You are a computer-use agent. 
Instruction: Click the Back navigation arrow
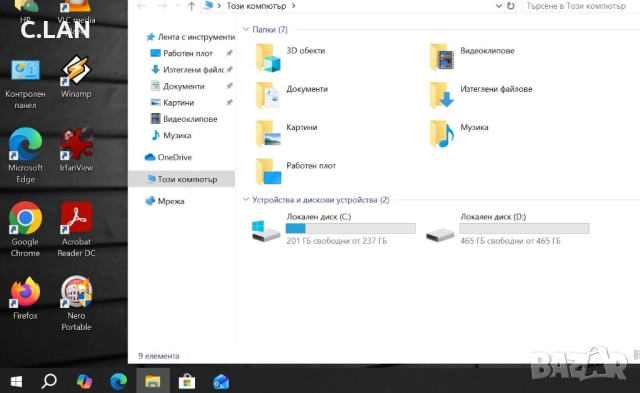pyautogui.click(x=142, y=6)
